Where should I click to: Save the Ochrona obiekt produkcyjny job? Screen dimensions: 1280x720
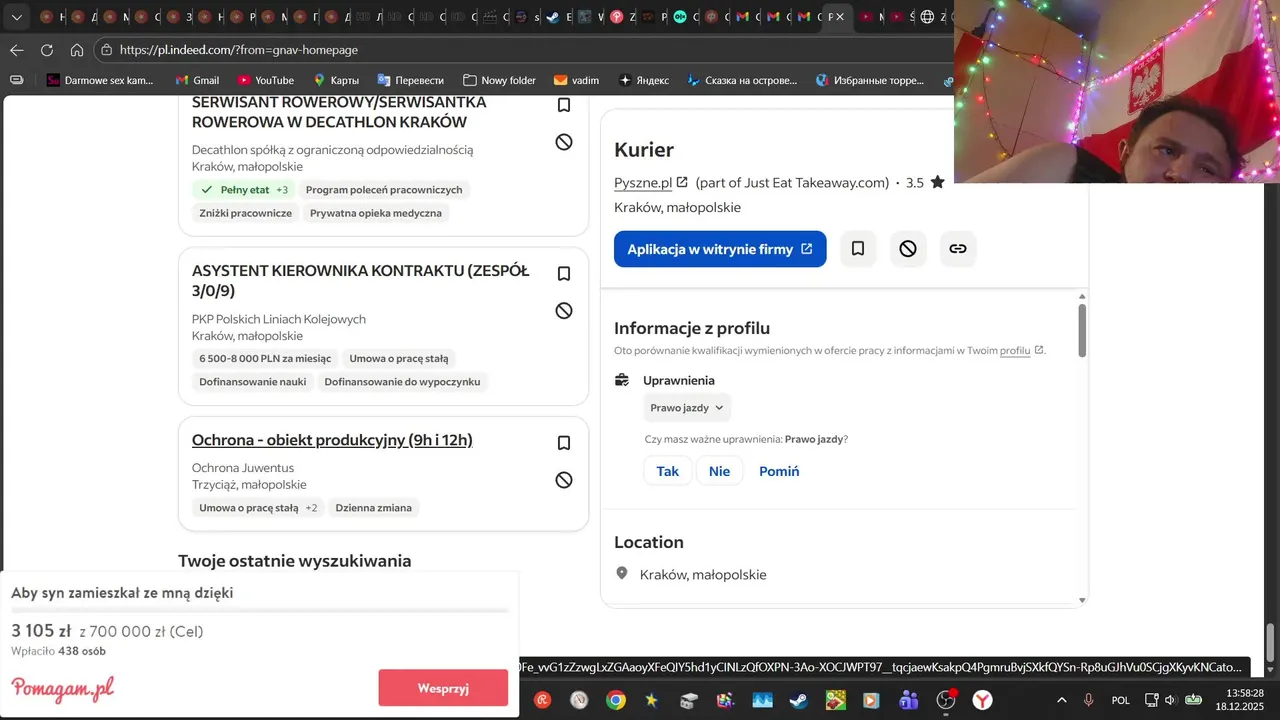coord(564,443)
